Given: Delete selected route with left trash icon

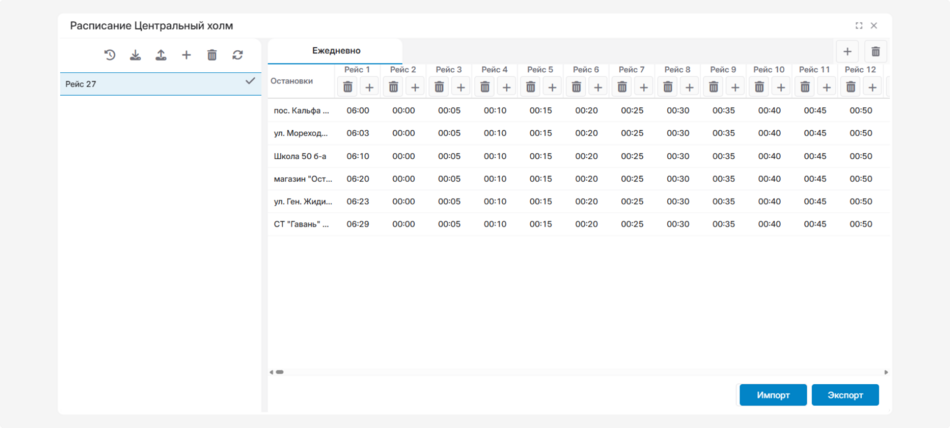Looking at the screenshot, I should [x=212, y=55].
